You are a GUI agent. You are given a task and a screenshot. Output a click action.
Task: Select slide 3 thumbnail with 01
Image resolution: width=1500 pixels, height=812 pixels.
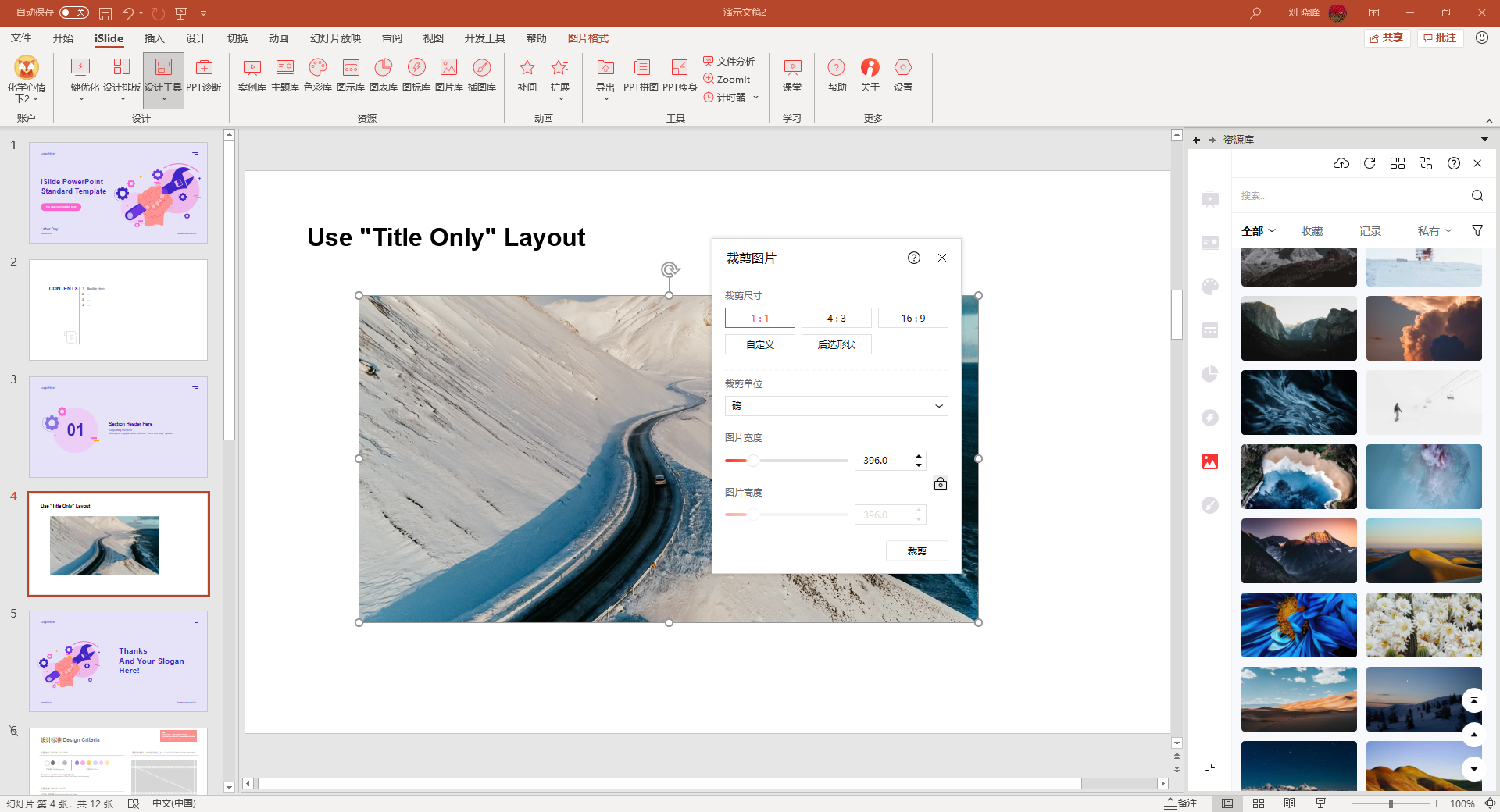(x=118, y=427)
